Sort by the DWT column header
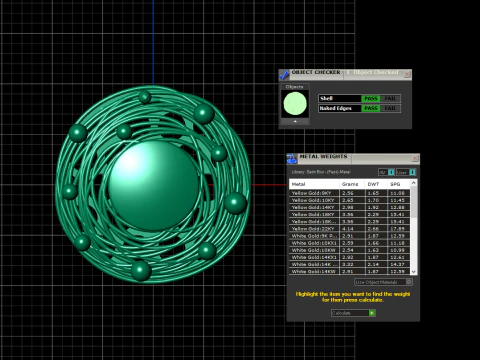 (x=376, y=184)
